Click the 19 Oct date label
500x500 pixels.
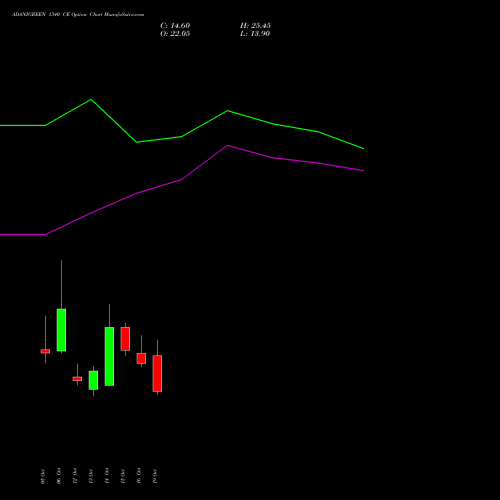tap(155, 476)
